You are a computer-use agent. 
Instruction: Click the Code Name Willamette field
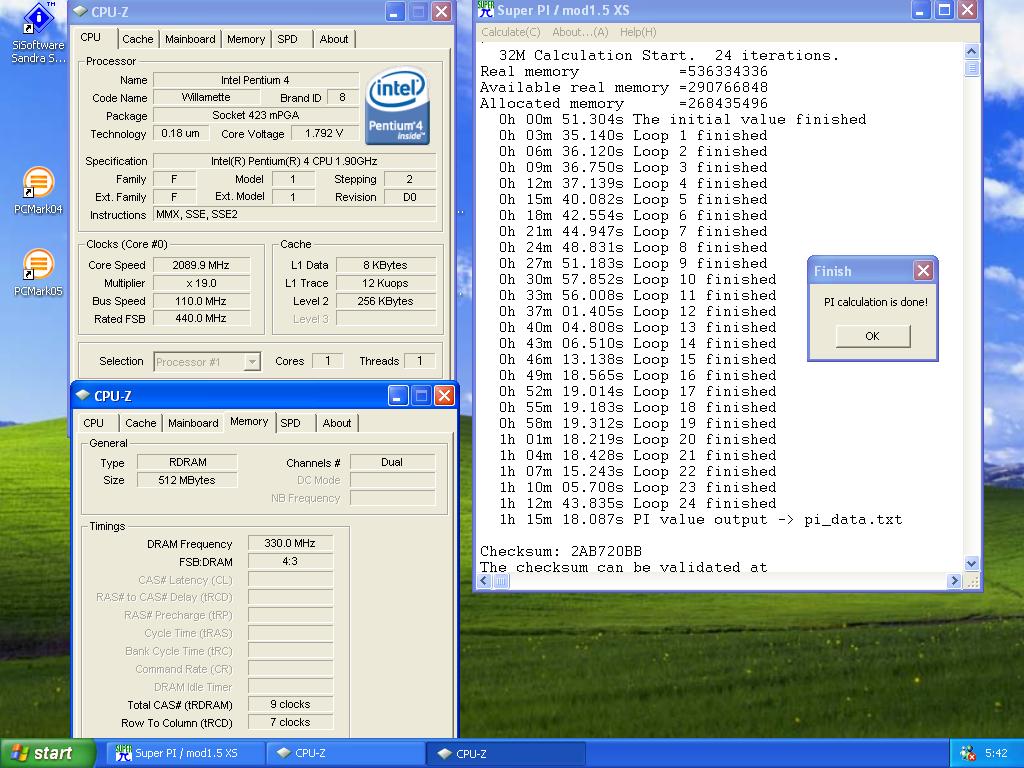coord(206,97)
